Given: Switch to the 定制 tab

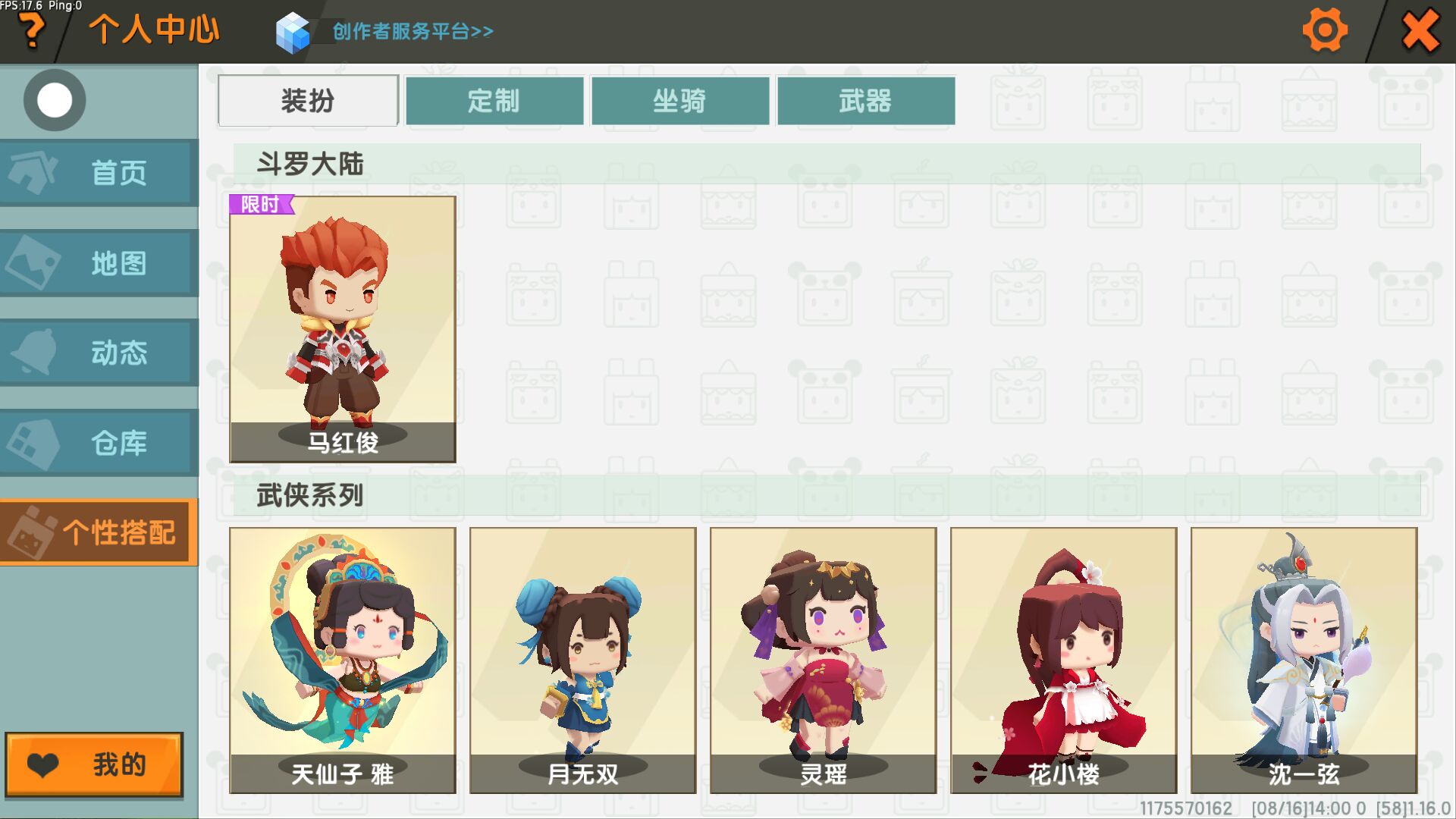Looking at the screenshot, I should pos(494,100).
